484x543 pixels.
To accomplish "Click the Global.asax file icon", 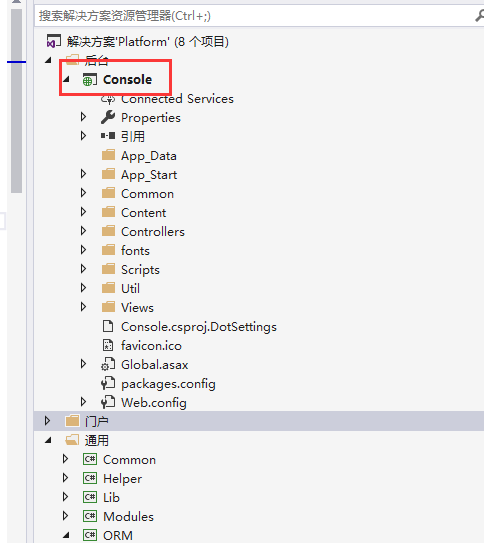I will (x=108, y=364).
